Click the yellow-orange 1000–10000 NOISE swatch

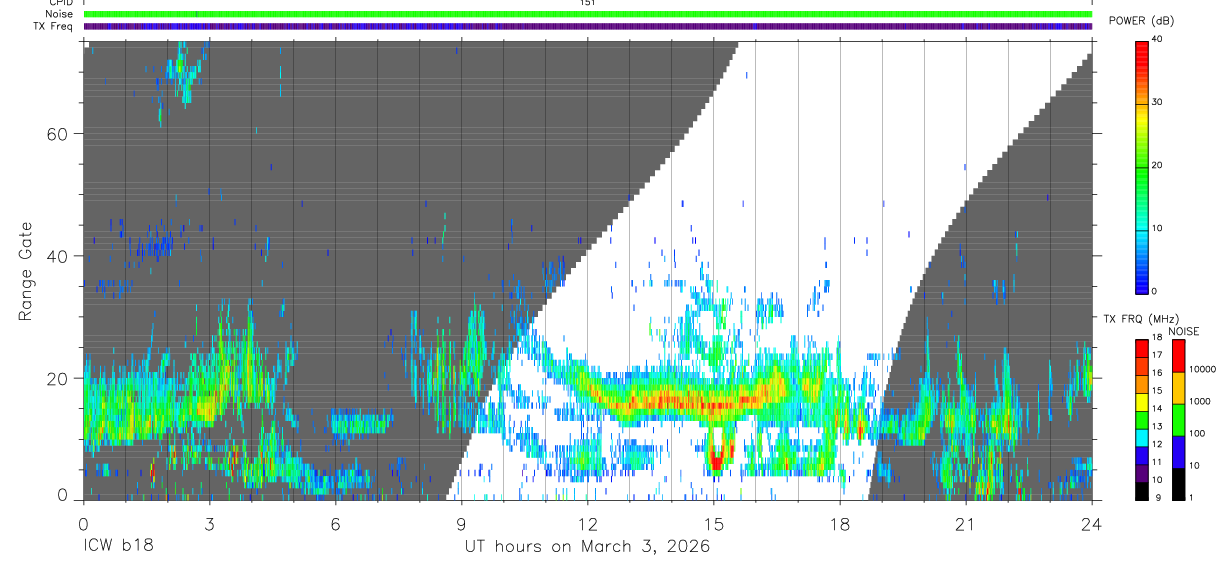coord(1178,388)
